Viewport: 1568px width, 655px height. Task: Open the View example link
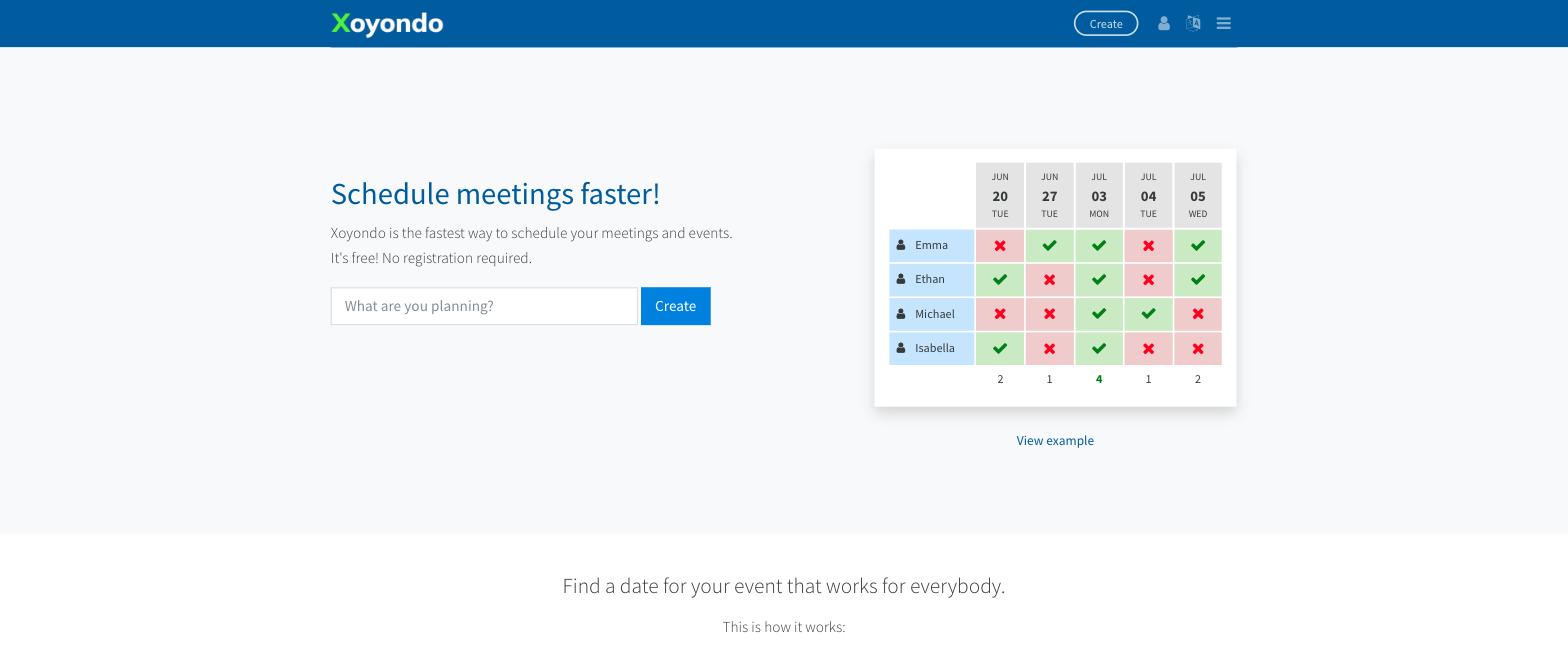[1055, 440]
